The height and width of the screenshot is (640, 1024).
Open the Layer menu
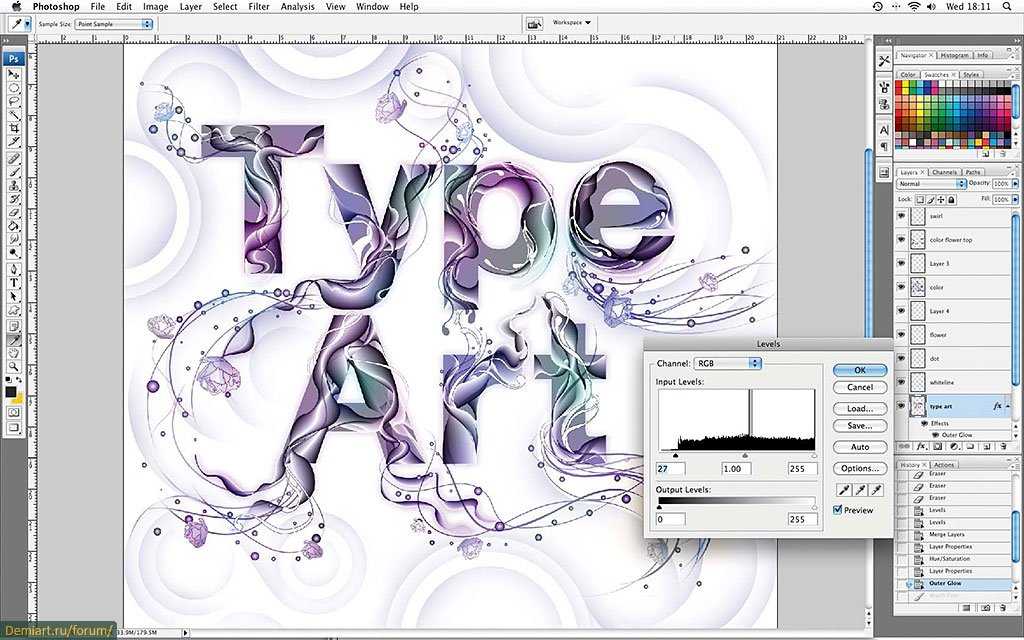[x=191, y=7]
